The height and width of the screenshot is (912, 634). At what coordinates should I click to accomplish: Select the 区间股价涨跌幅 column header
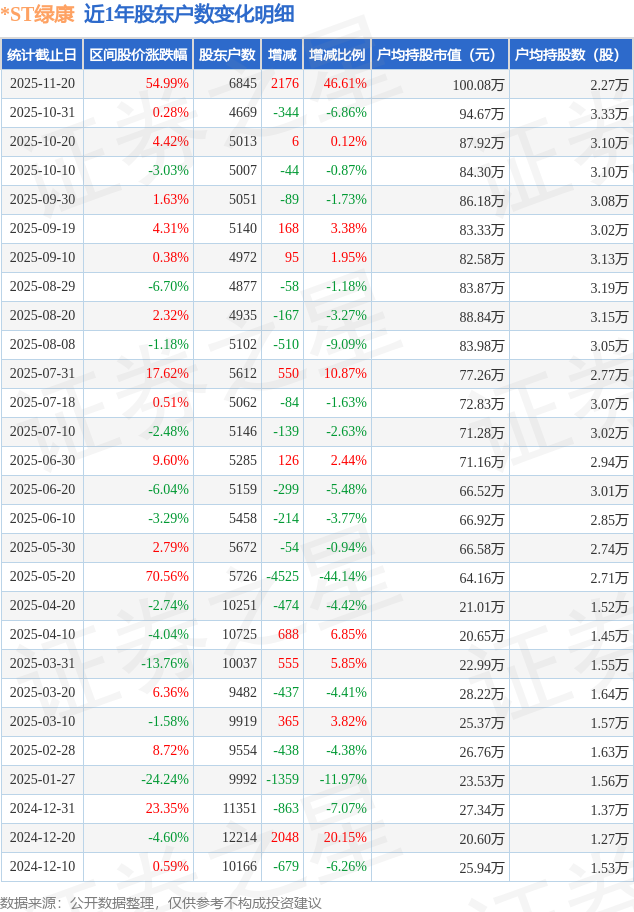(137, 55)
